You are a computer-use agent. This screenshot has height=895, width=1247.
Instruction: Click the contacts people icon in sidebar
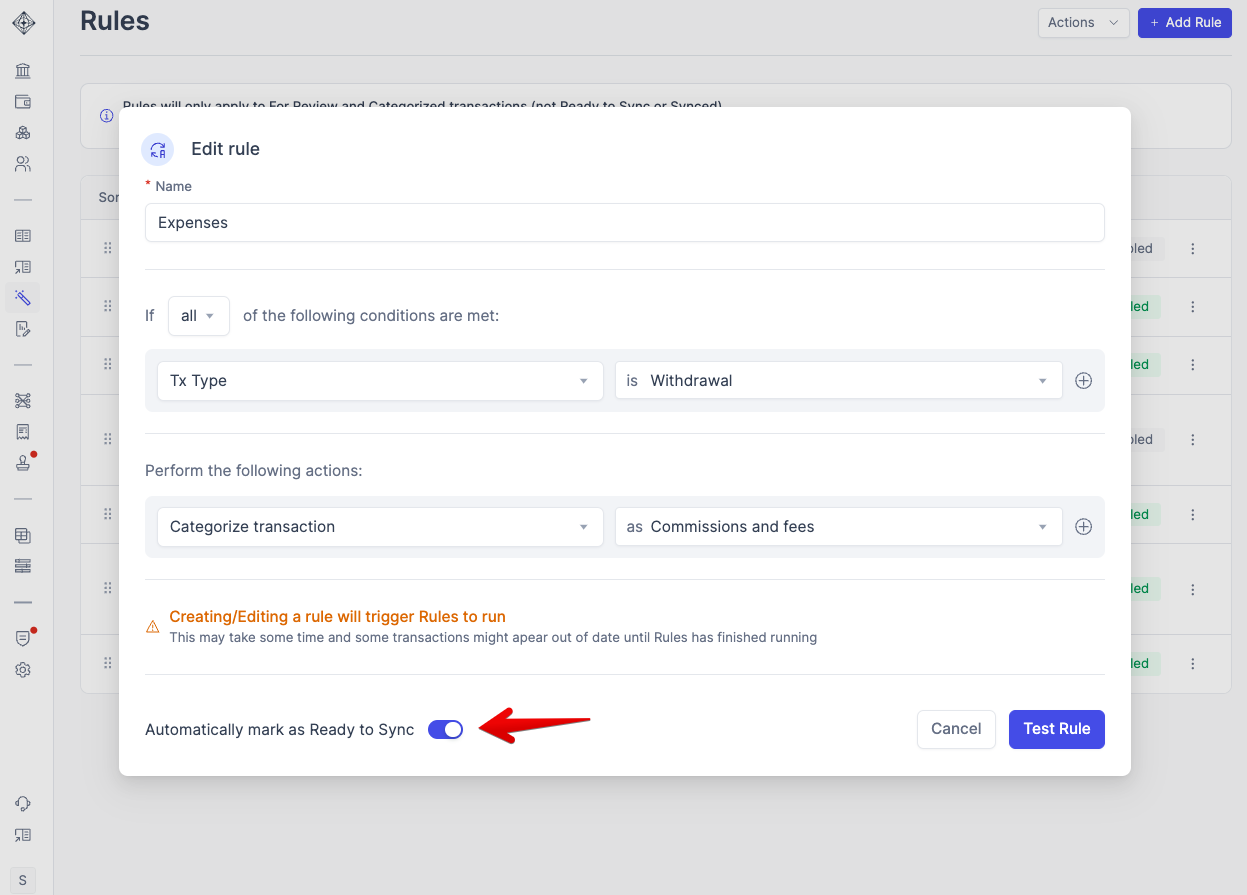point(23,164)
